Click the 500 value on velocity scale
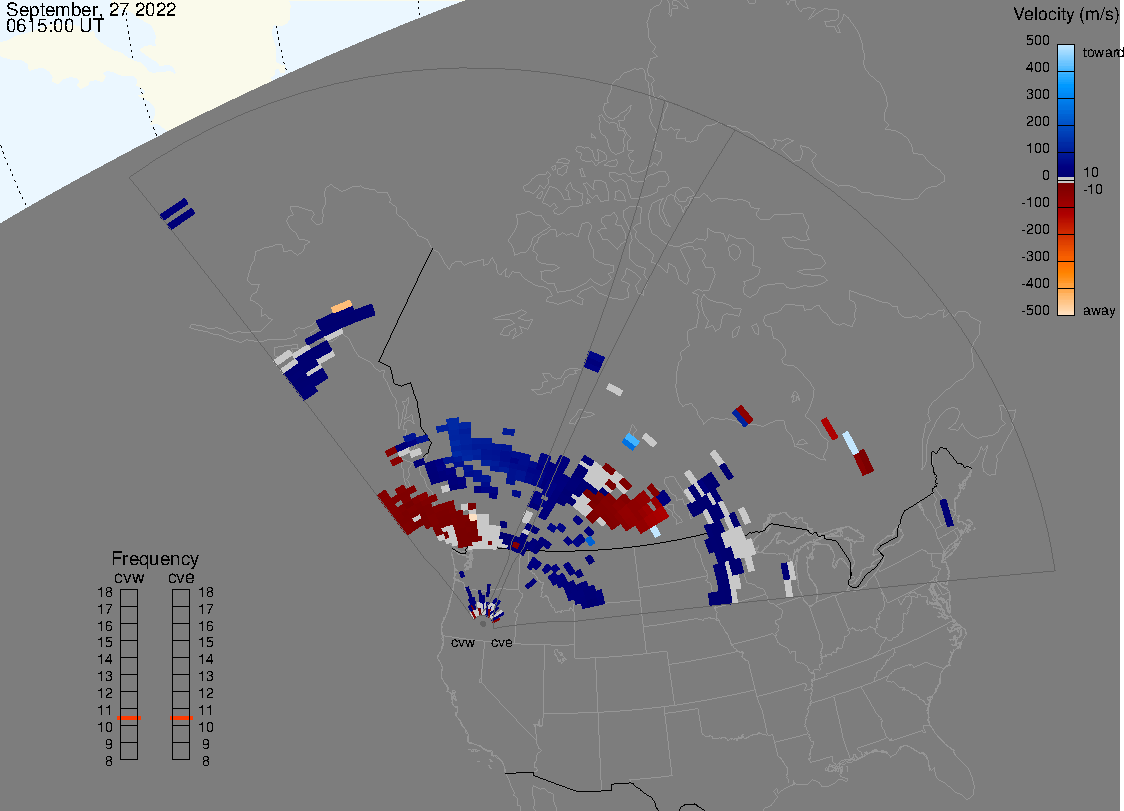1124x811 pixels. (x=1037, y=40)
